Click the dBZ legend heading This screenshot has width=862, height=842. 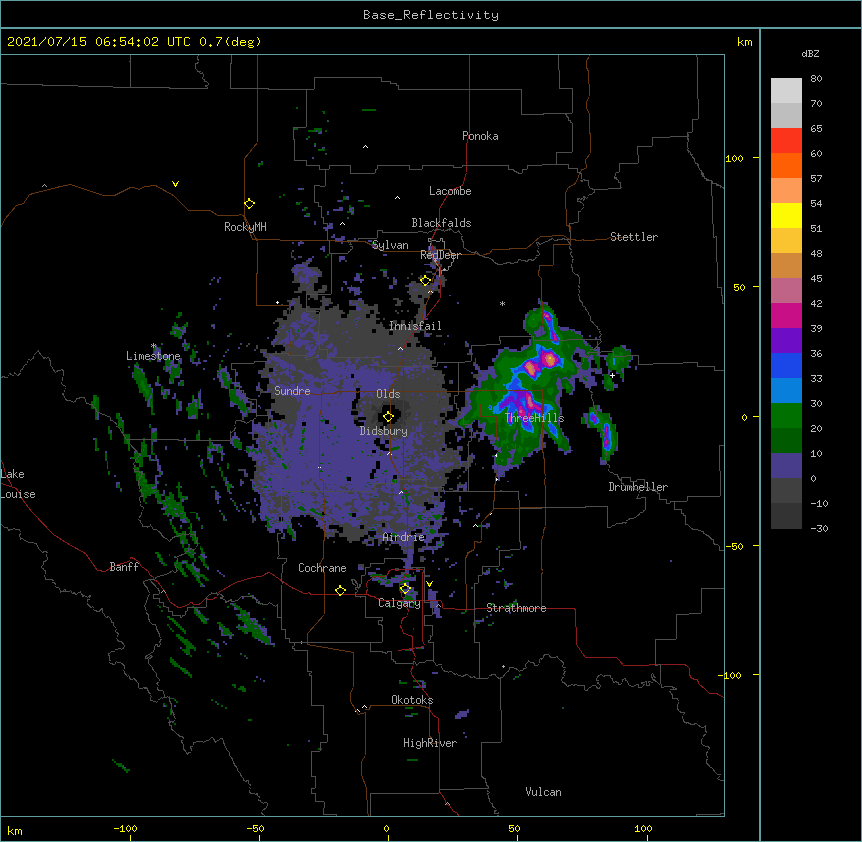[x=810, y=53]
